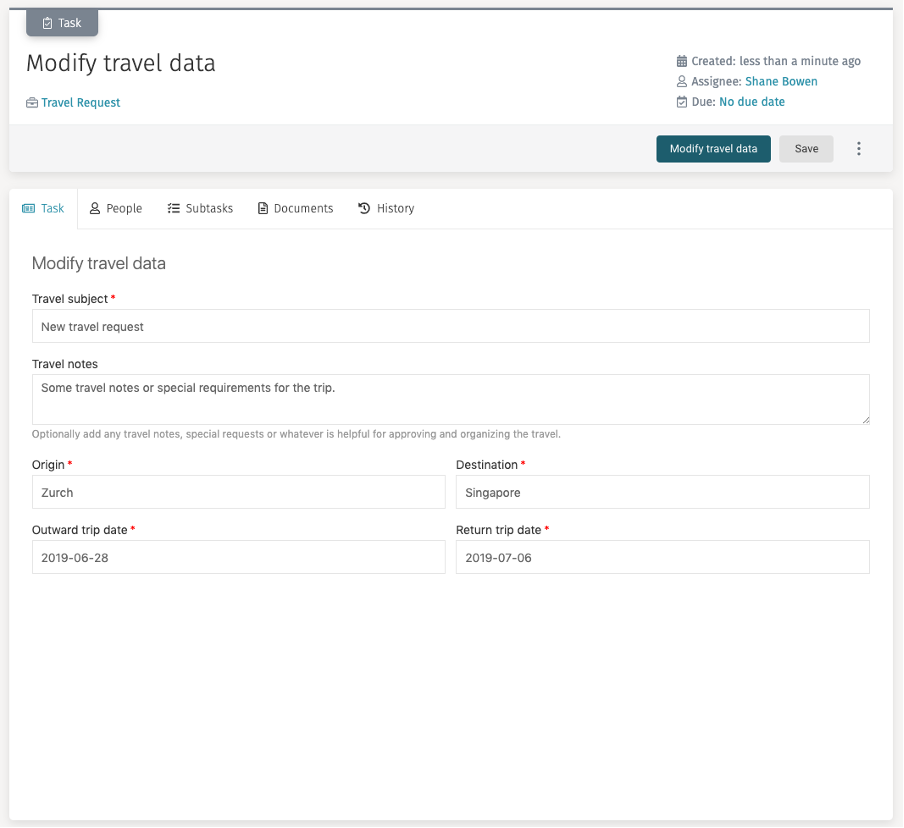Viewport: 904px width, 828px height.
Task: Click the Return trip date field
Action: (x=662, y=557)
